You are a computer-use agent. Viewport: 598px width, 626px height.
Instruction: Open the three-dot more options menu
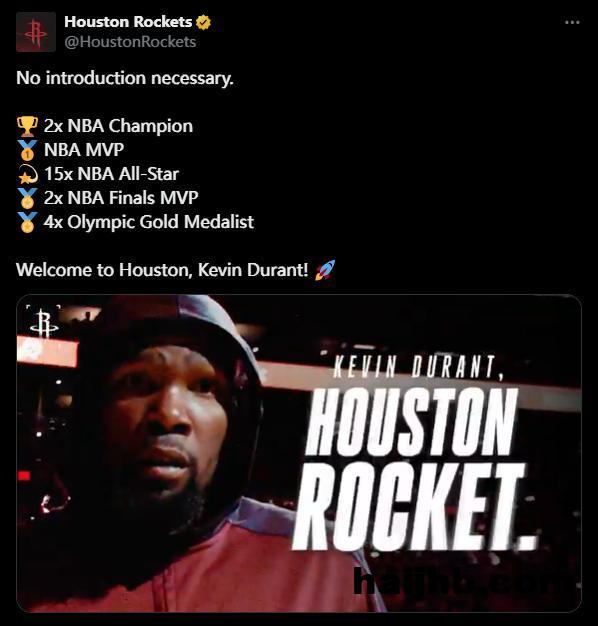coord(572,22)
